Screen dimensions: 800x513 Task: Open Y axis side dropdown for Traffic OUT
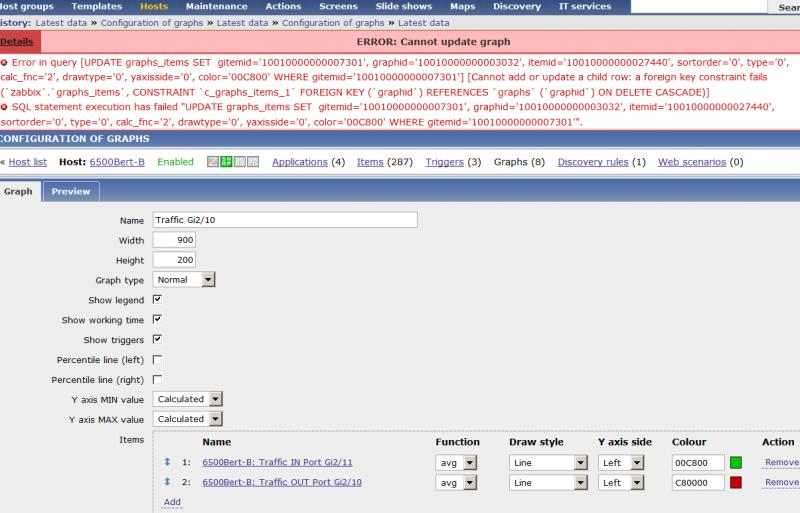click(x=621, y=483)
